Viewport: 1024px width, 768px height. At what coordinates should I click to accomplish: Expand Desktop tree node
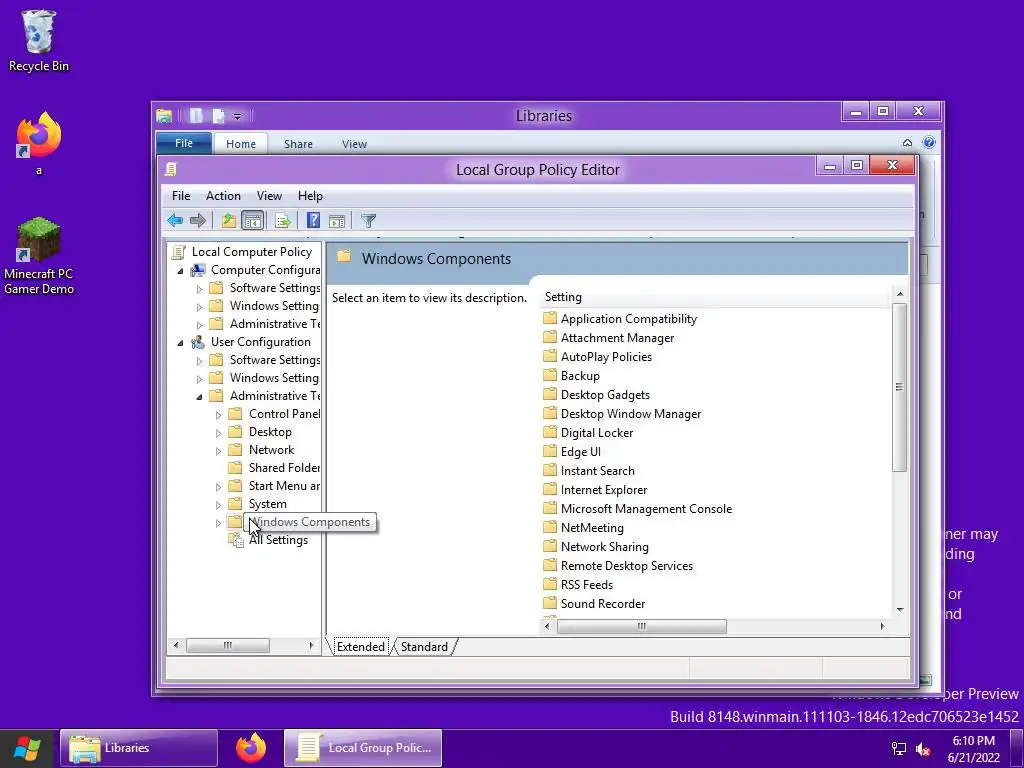click(x=218, y=432)
